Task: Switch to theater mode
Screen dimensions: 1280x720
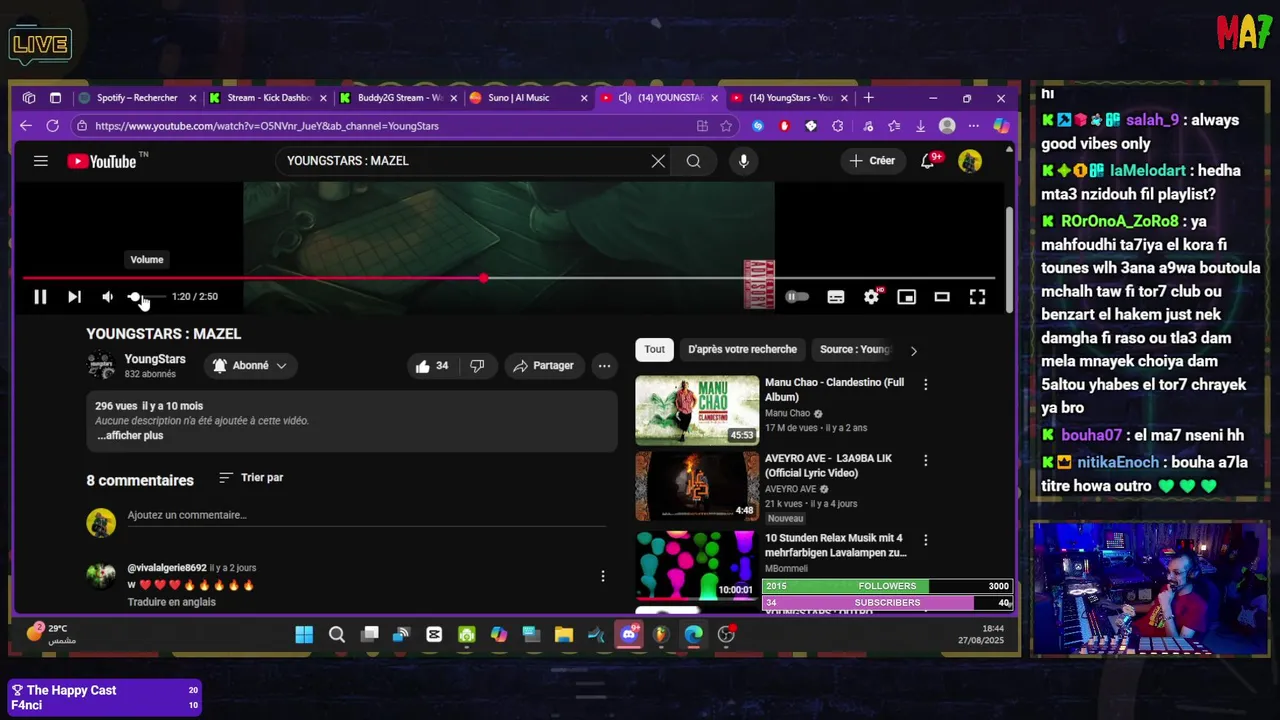Action: [942, 297]
